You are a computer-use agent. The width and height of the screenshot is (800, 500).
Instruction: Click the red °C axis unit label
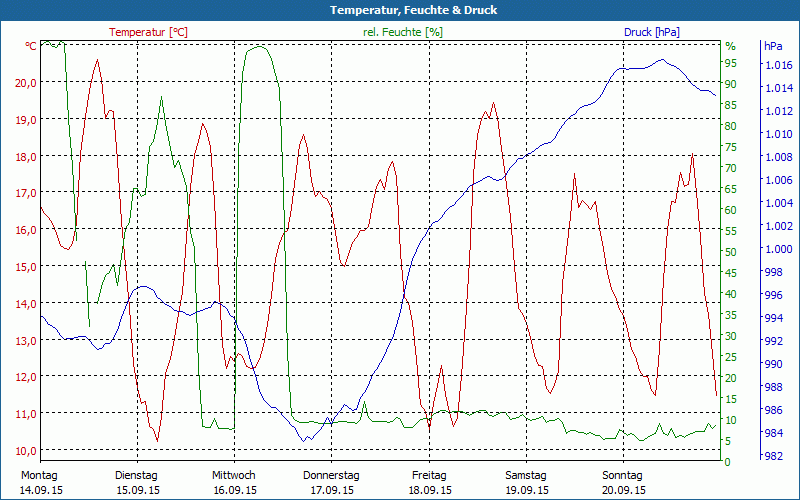coord(31,46)
